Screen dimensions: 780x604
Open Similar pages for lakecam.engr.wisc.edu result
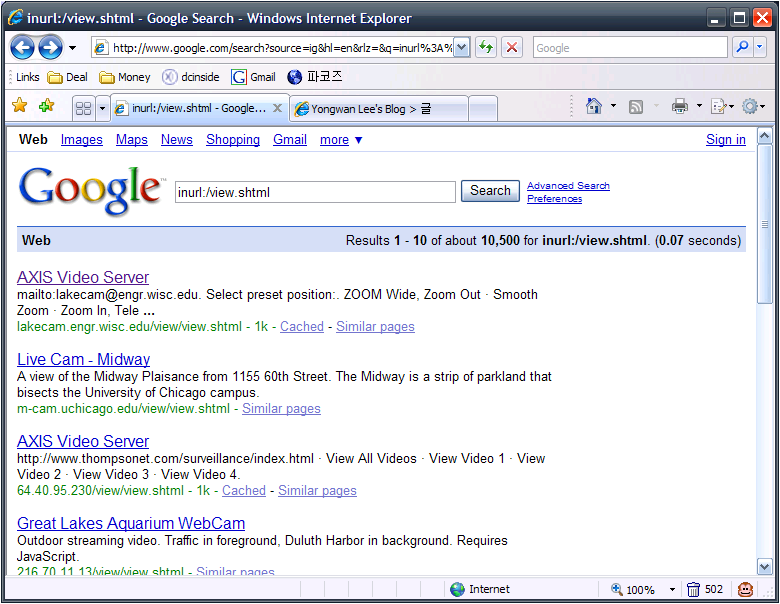click(375, 326)
